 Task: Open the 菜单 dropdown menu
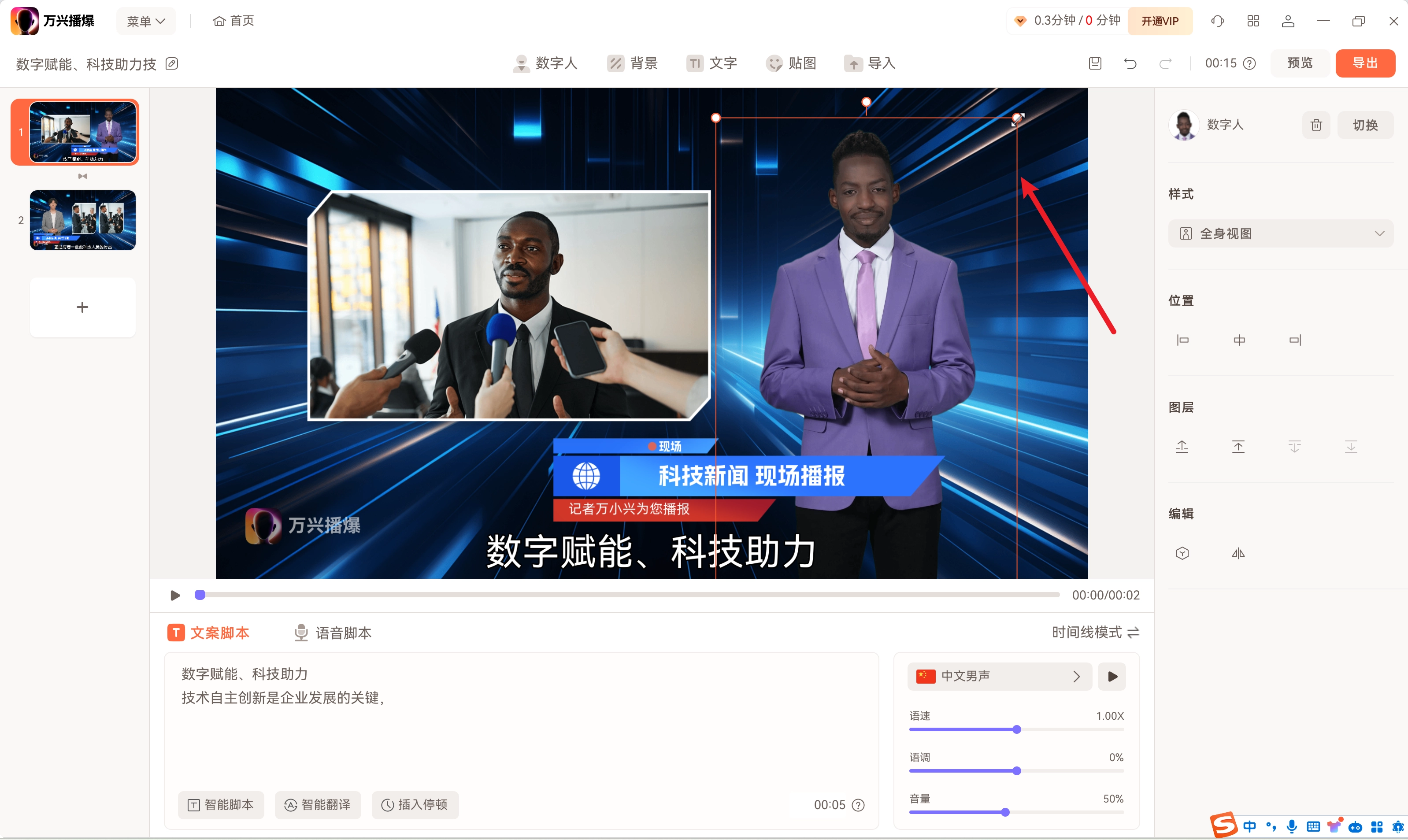coord(145,21)
